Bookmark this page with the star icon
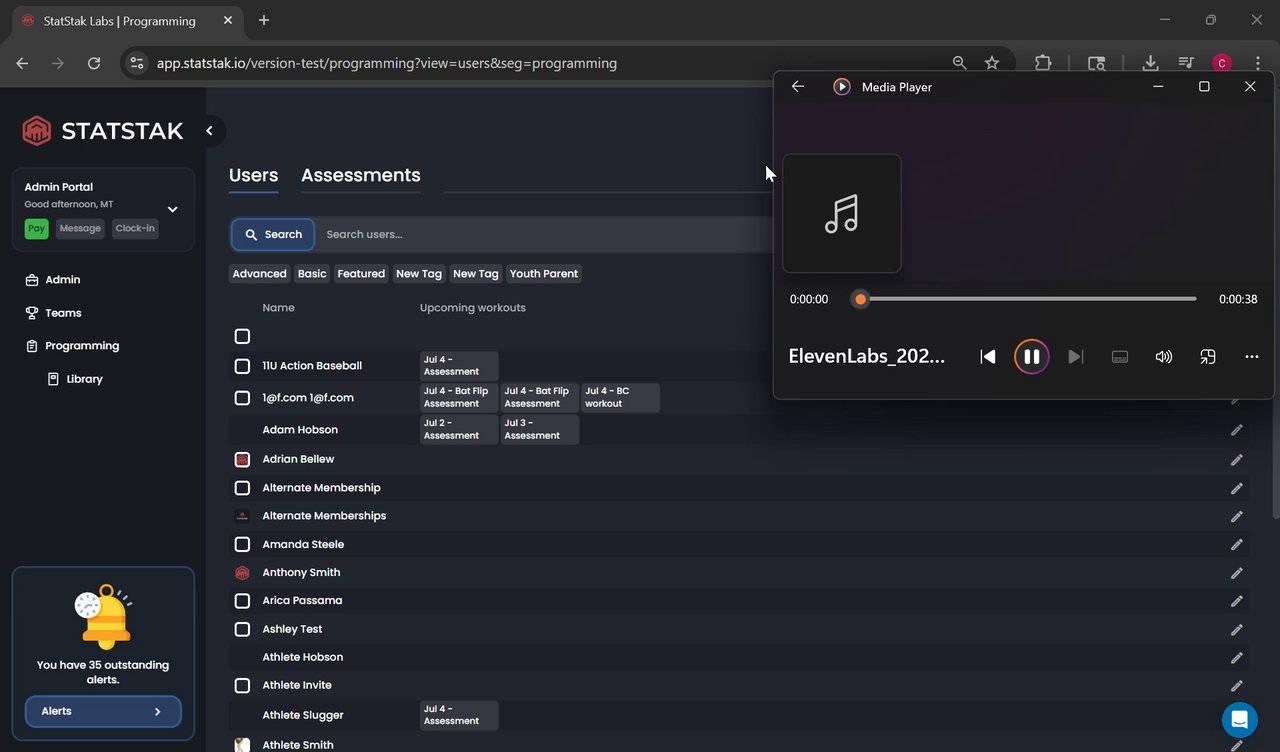The height and width of the screenshot is (752, 1280). point(992,63)
